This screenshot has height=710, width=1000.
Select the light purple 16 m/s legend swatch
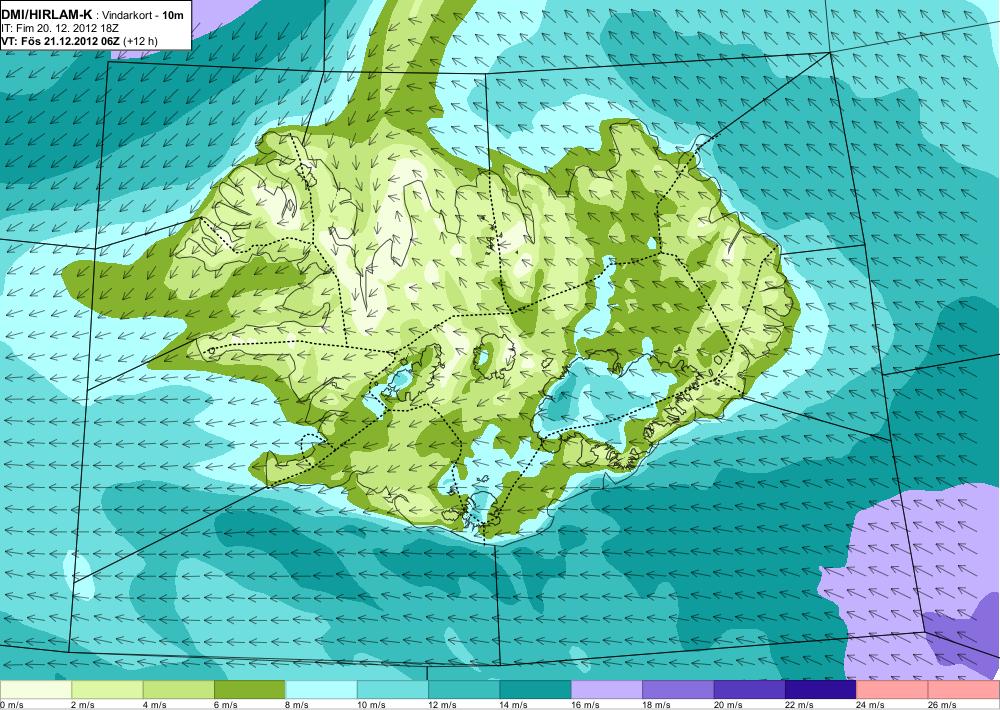(607, 690)
